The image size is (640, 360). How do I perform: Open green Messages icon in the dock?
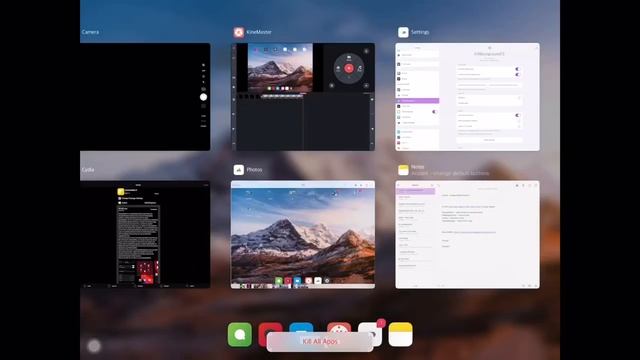coord(240,335)
